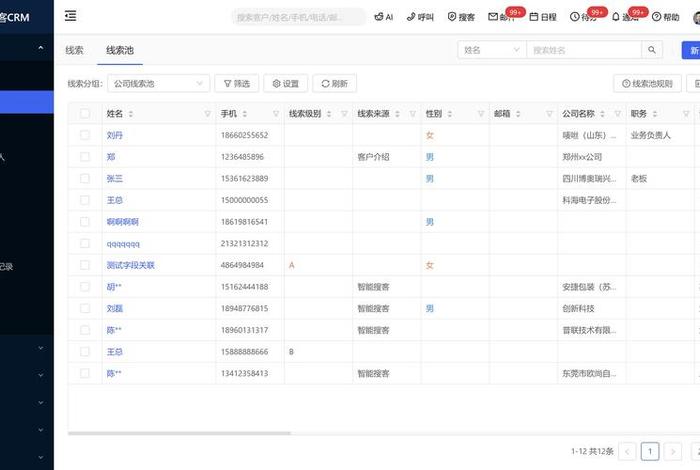
Task: Click the 刷新 refresh button
Action: [334, 83]
